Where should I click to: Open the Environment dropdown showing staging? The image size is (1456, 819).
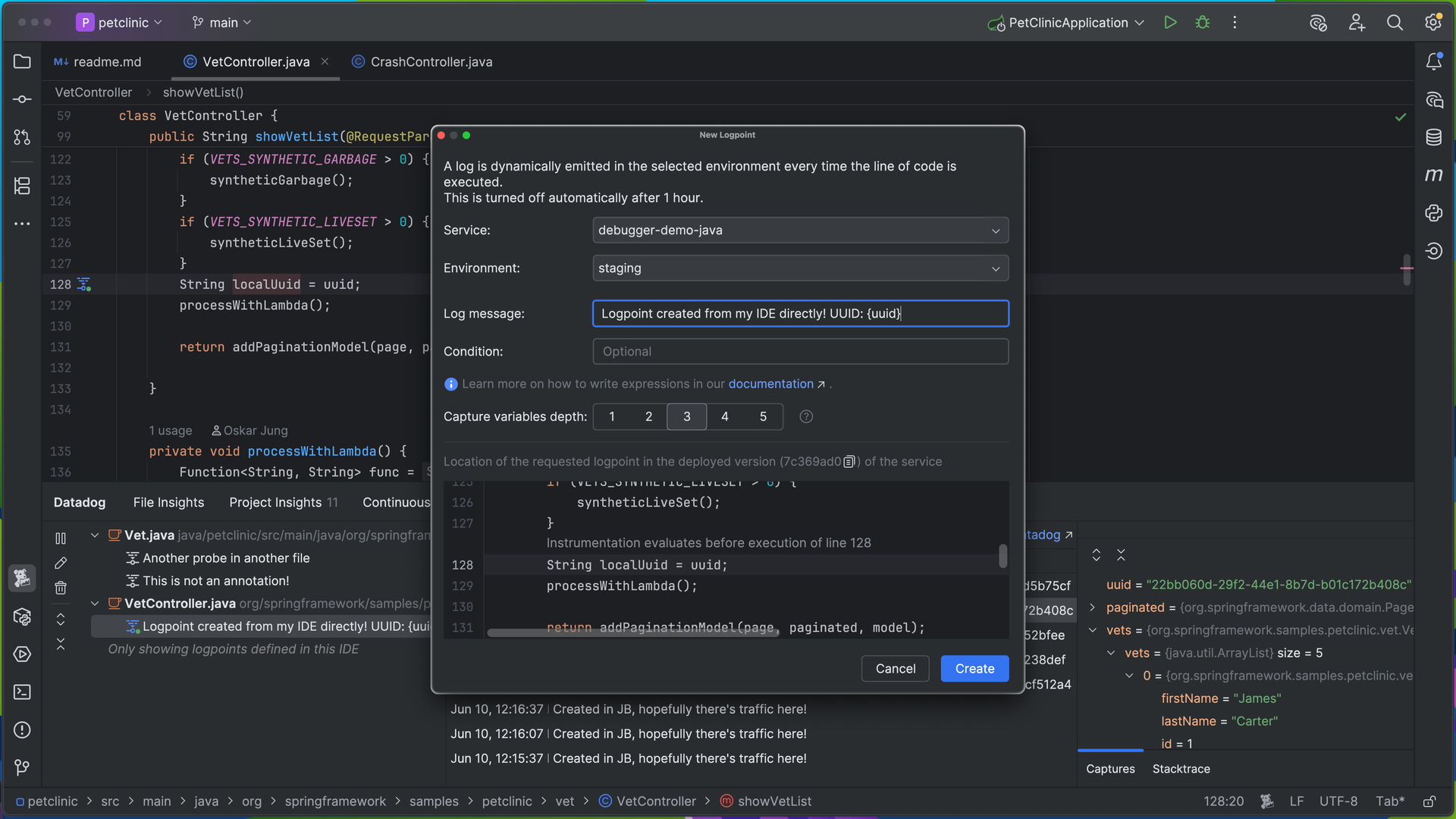800,268
